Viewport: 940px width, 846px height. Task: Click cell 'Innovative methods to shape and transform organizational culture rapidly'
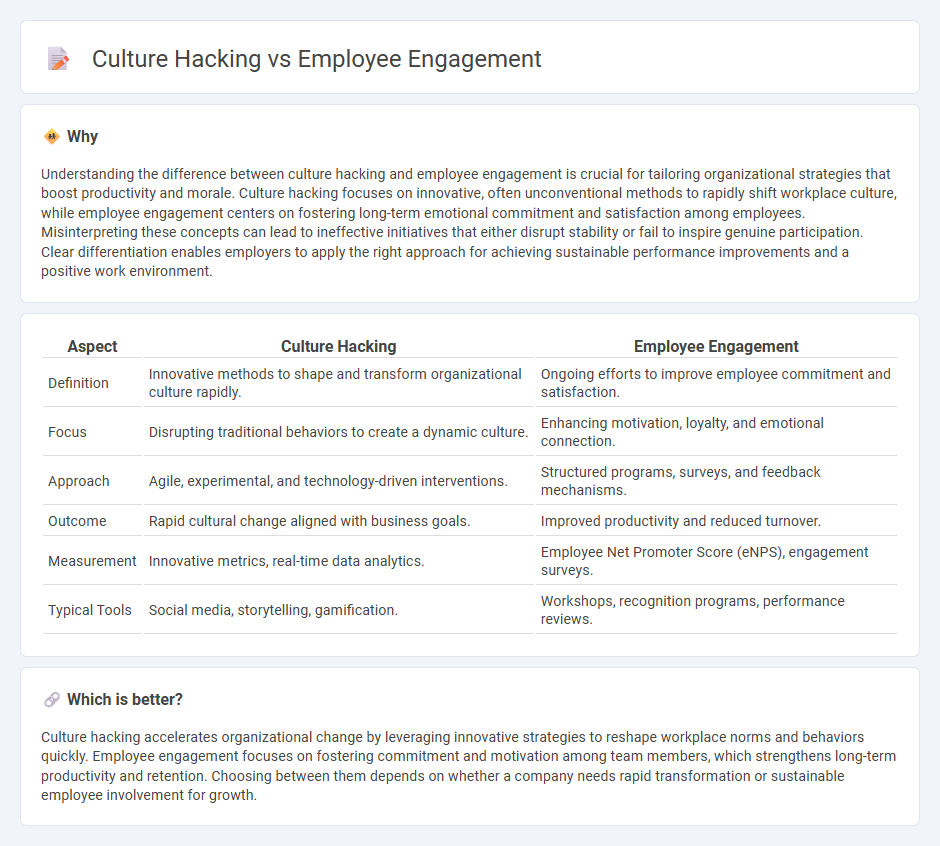339,383
